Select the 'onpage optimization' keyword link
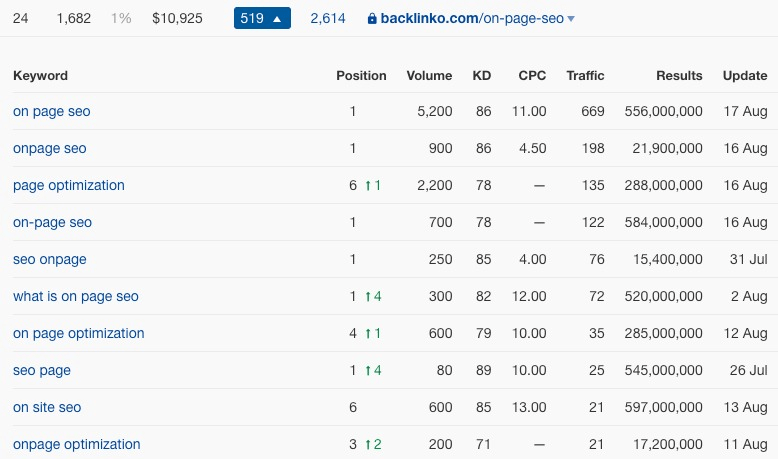This screenshot has height=459, width=778. pyautogui.click(x=76, y=444)
